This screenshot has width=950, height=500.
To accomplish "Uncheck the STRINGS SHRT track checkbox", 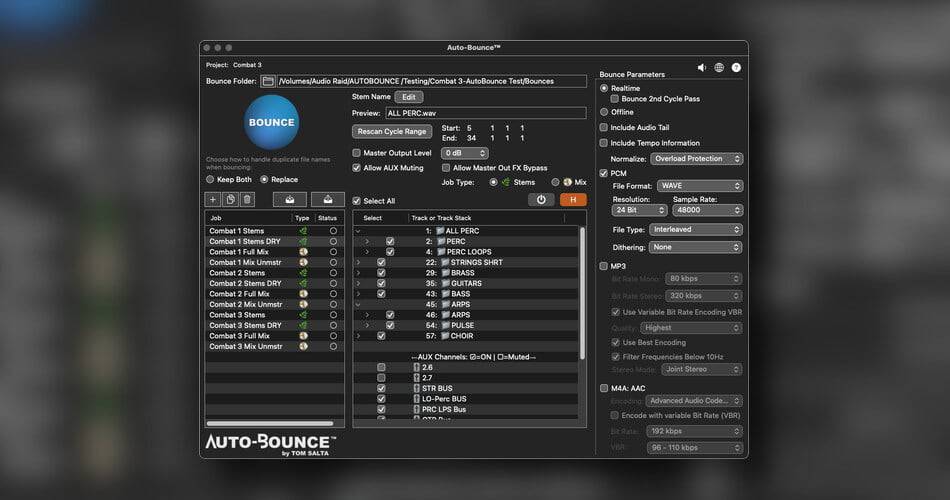I will [381, 262].
